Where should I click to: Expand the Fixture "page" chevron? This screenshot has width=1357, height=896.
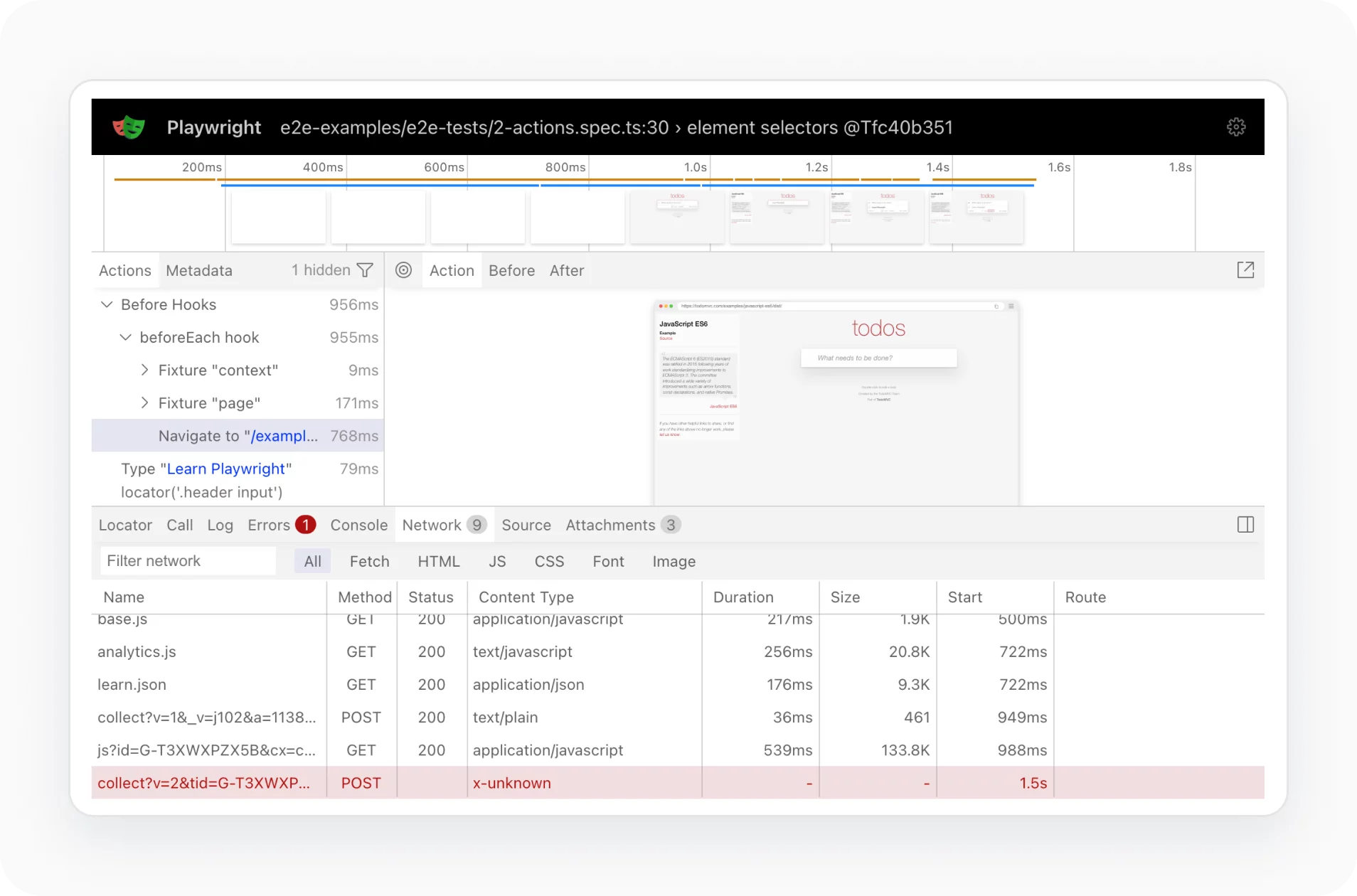(x=144, y=402)
